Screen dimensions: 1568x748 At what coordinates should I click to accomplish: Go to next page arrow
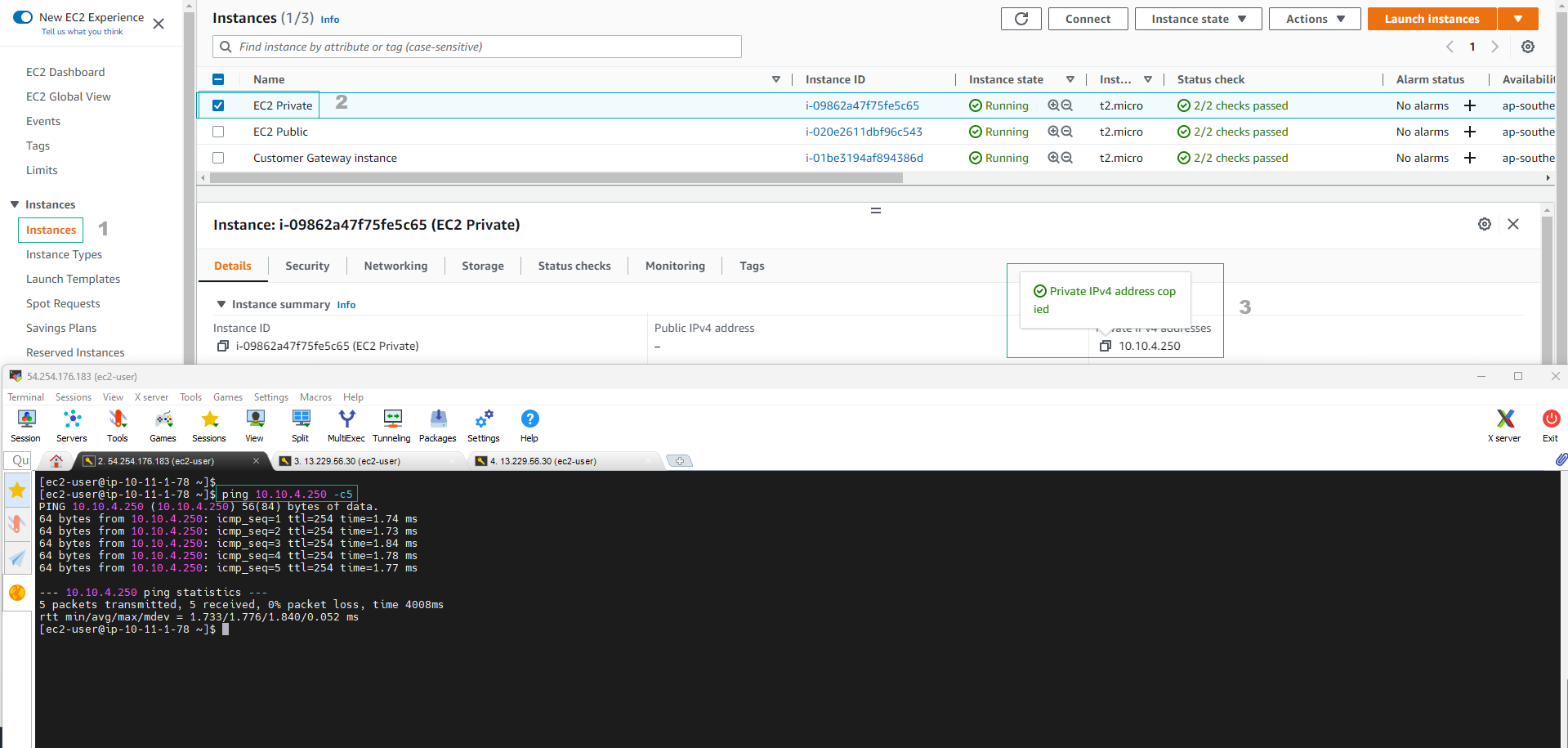pyautogui.click(x=1494, y=47)
